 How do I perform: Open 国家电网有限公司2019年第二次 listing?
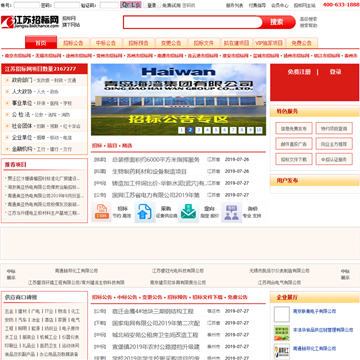point(156,323)
